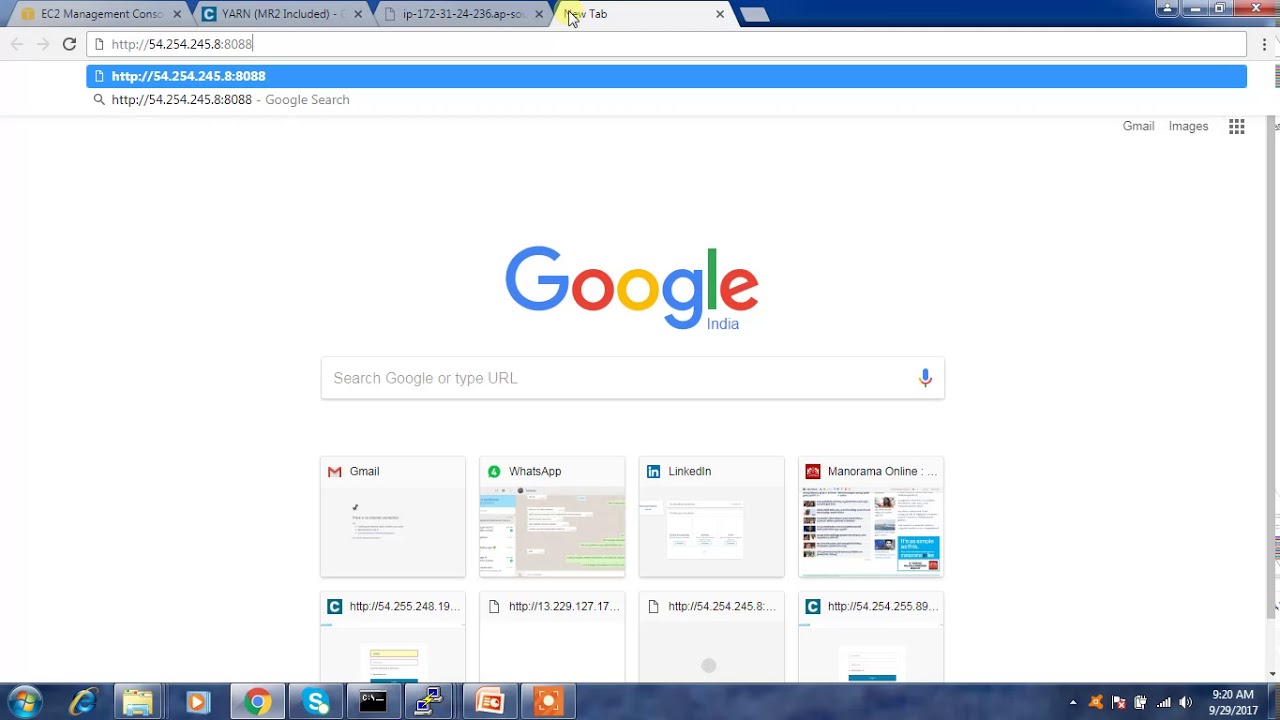Click the scrollbar down arrow

[1272, 674]
